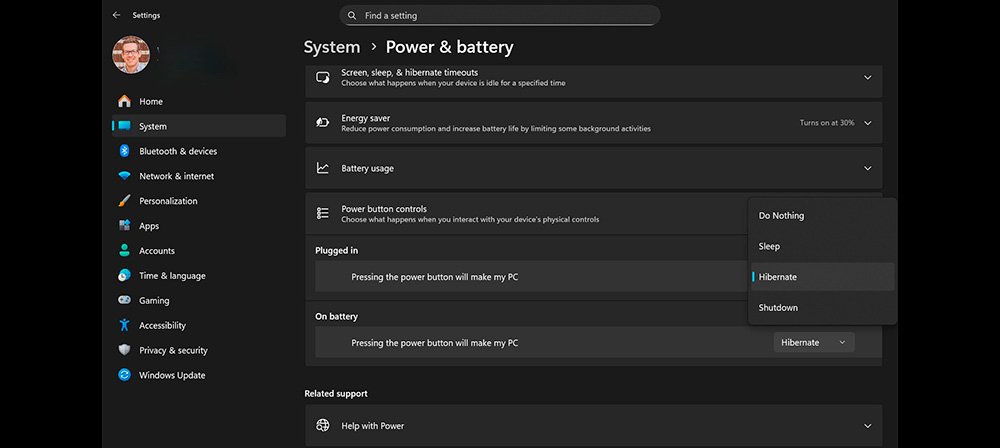The width and height of the screenshot is (1000, 448).
Task: Choose Sleep from the dropdown list
Action: pos(823,246)
